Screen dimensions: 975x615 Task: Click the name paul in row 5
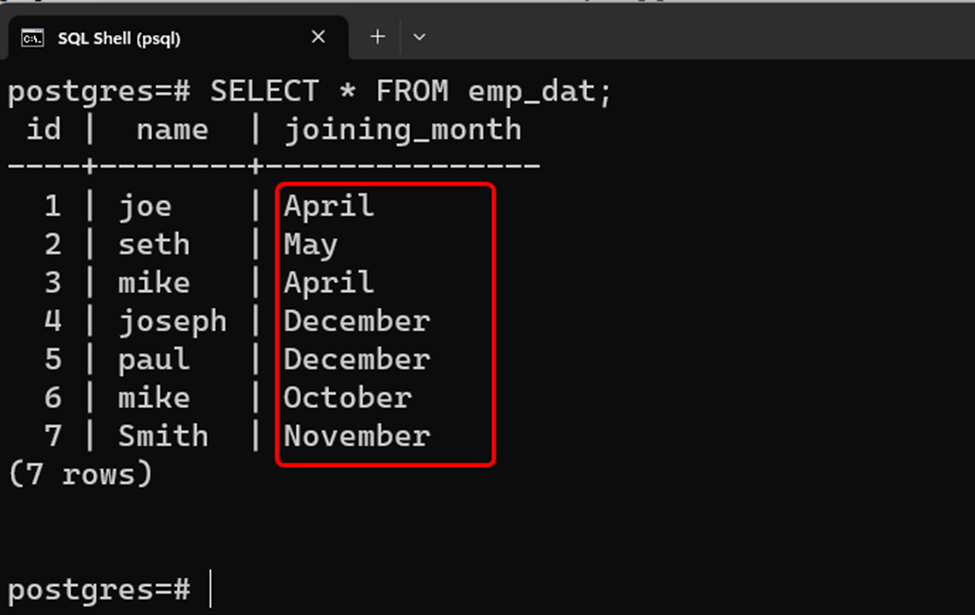click(154, 360)
